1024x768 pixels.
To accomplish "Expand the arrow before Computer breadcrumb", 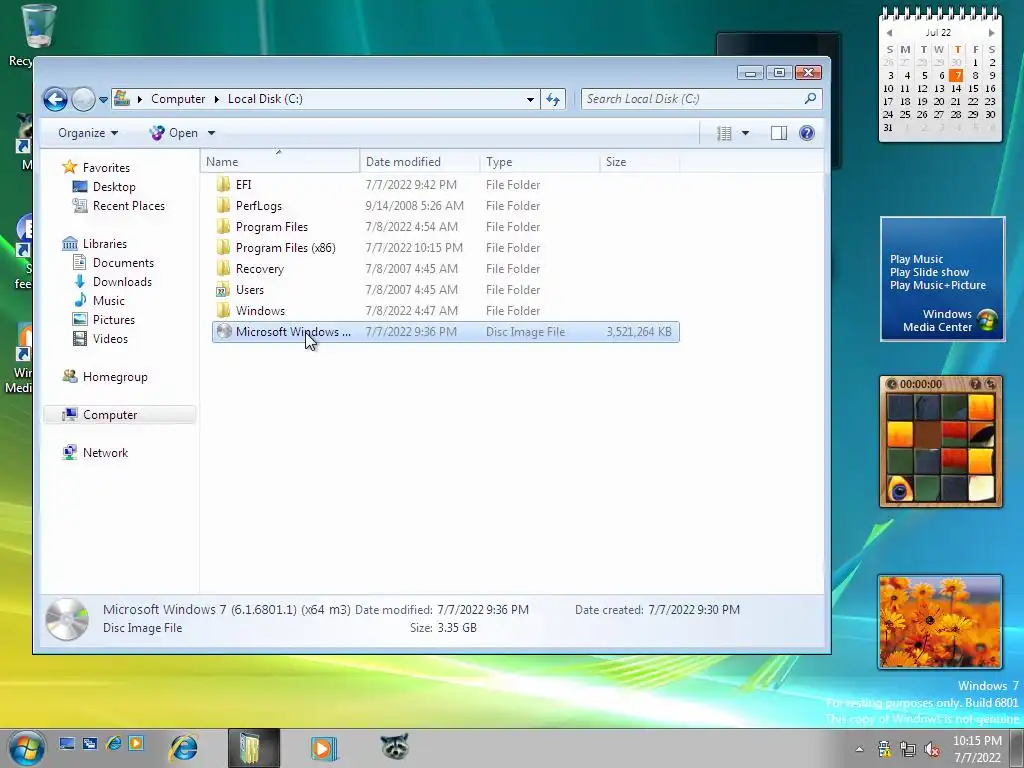I will pos(140,99).
